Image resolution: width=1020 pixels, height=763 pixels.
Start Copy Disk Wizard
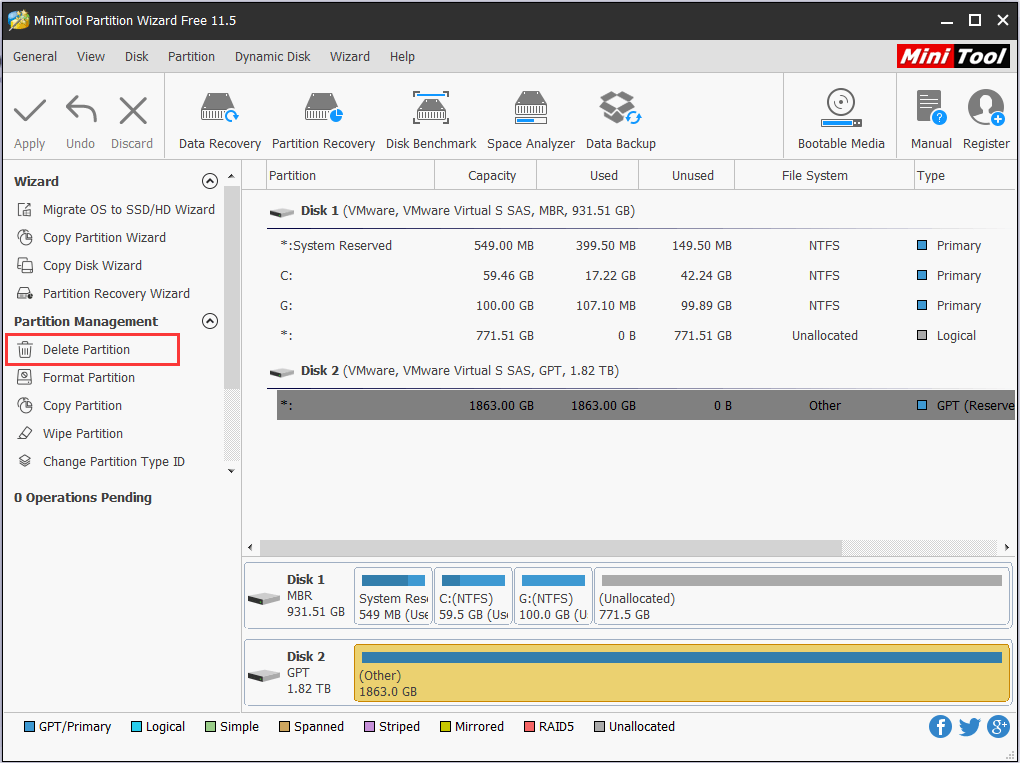[79, 265]
